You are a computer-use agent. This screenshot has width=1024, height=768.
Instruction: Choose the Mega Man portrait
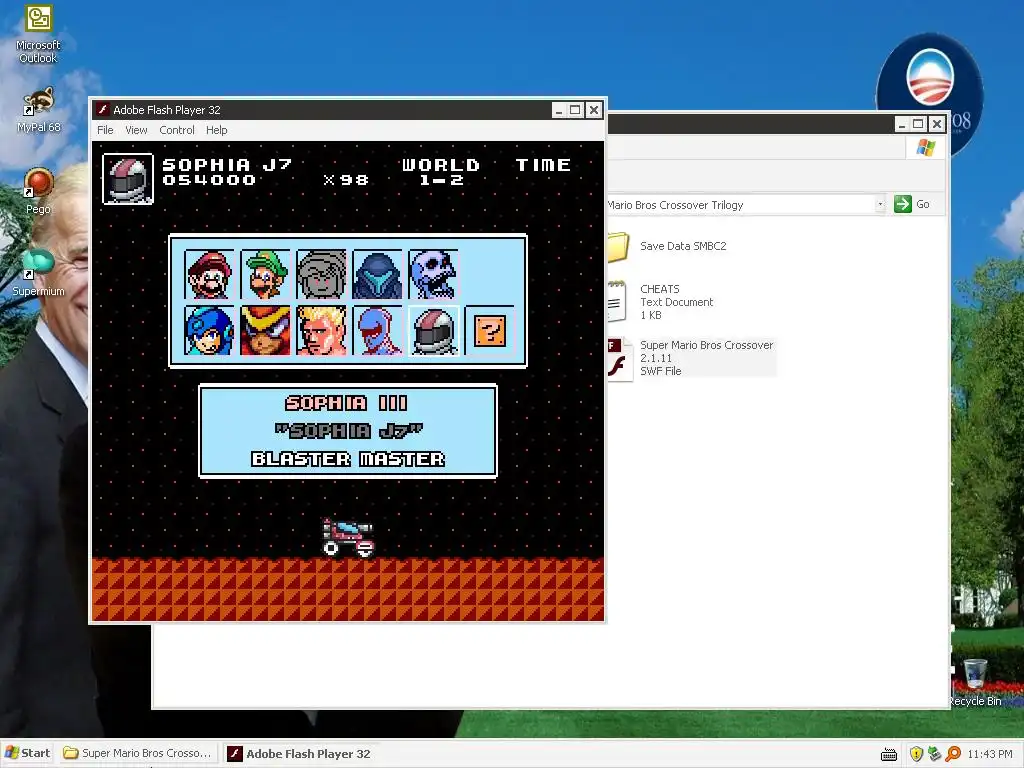(x=209, y=330)
